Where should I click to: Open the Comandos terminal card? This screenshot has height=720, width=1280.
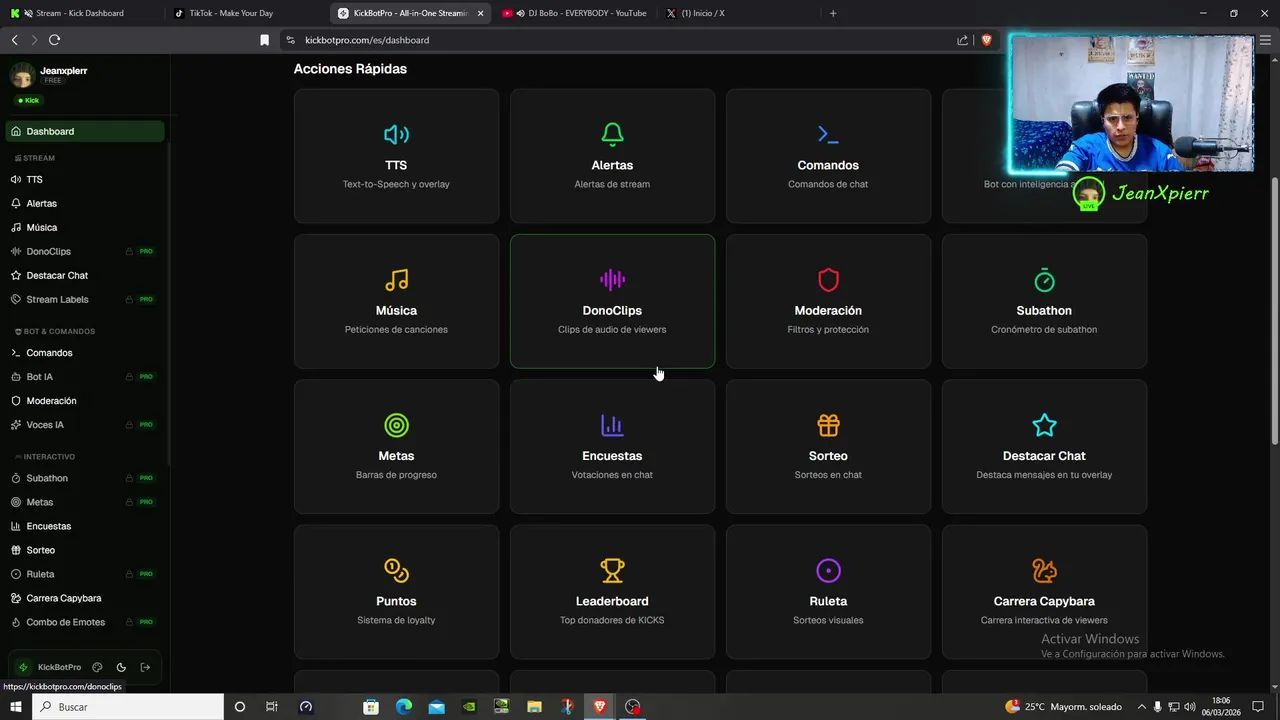click(828, 156)
